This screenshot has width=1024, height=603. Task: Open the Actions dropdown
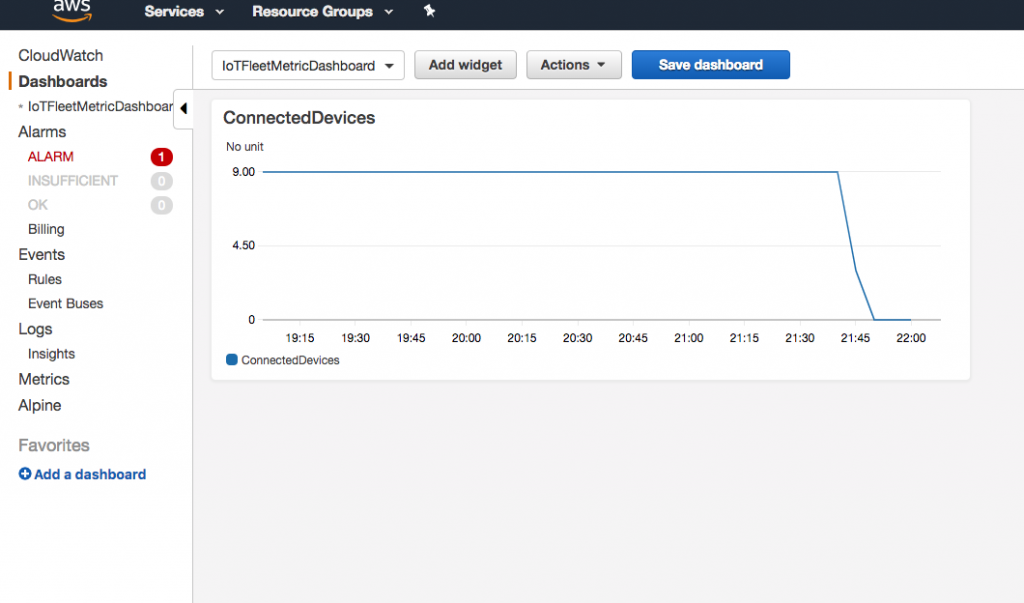[573, 65]
